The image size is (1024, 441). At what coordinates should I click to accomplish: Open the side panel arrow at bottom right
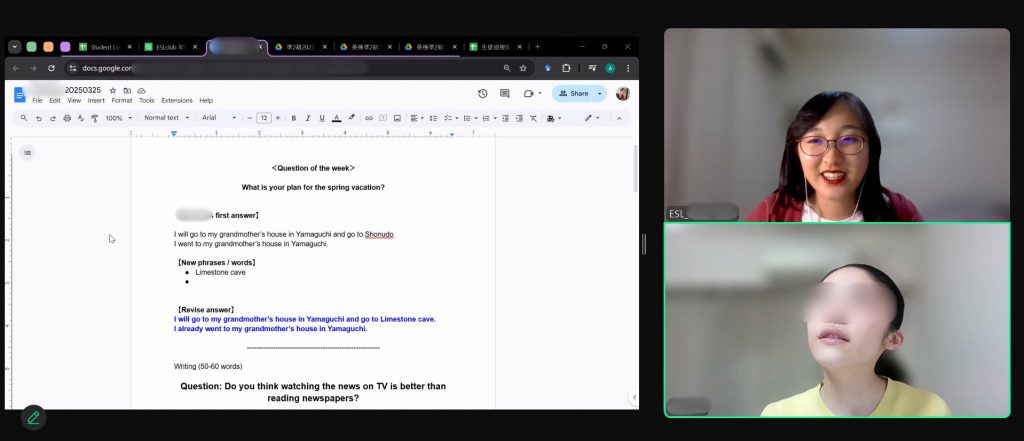coord(633,397)
